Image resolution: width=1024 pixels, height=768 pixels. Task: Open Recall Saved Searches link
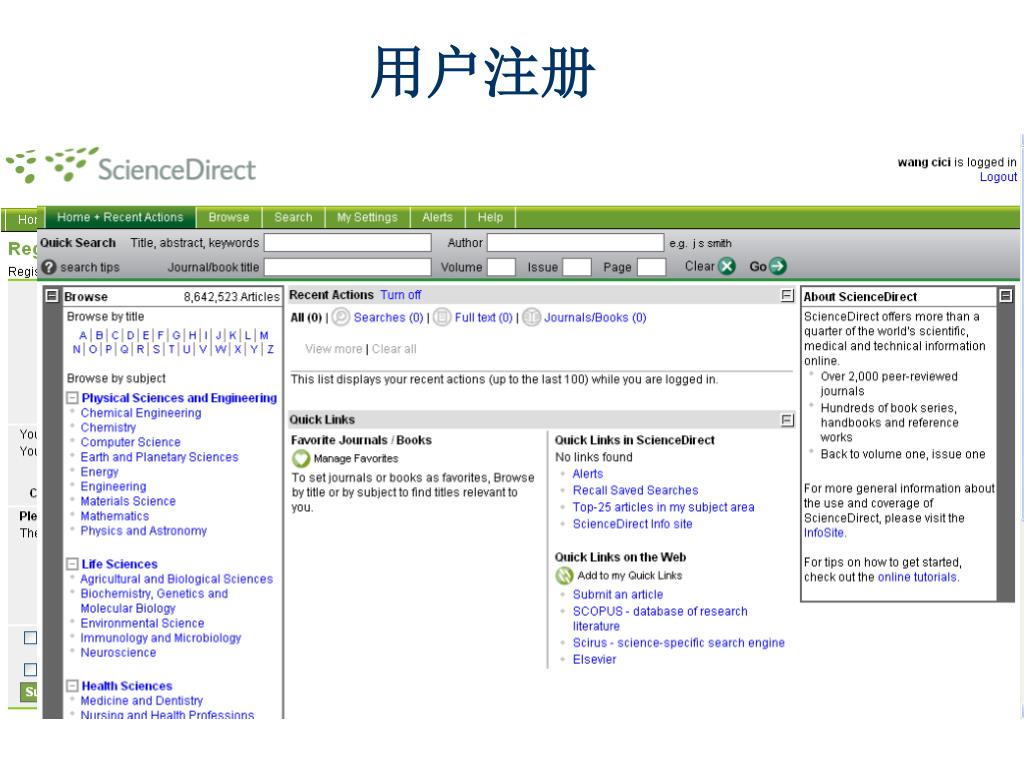635,490
